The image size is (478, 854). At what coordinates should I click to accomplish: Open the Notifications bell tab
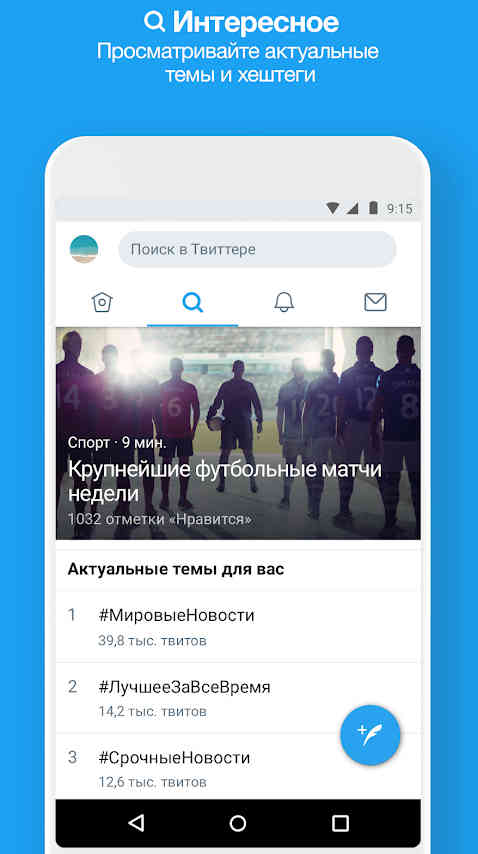284,302
